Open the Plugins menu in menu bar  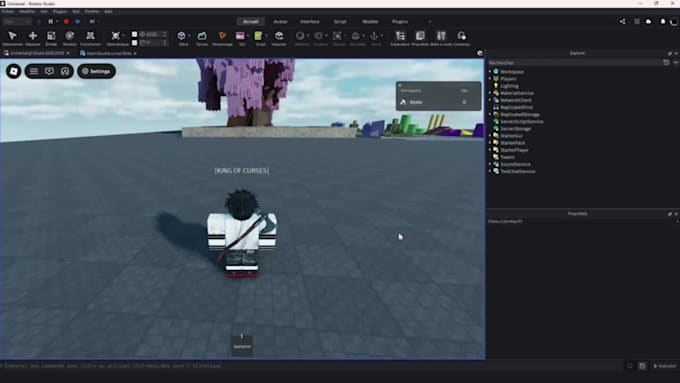click(x=60, y=11)
